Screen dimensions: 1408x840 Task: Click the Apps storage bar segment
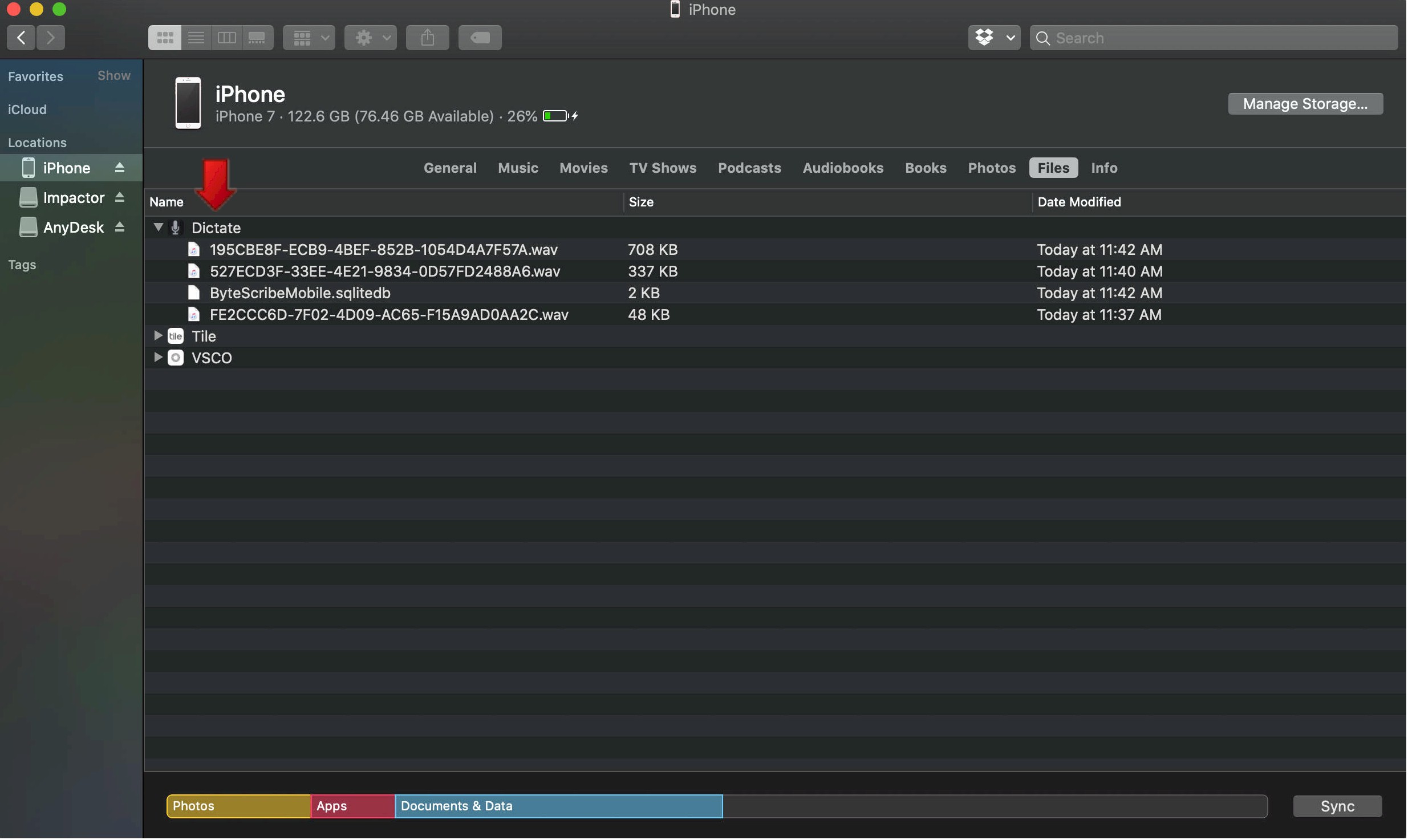353,806
